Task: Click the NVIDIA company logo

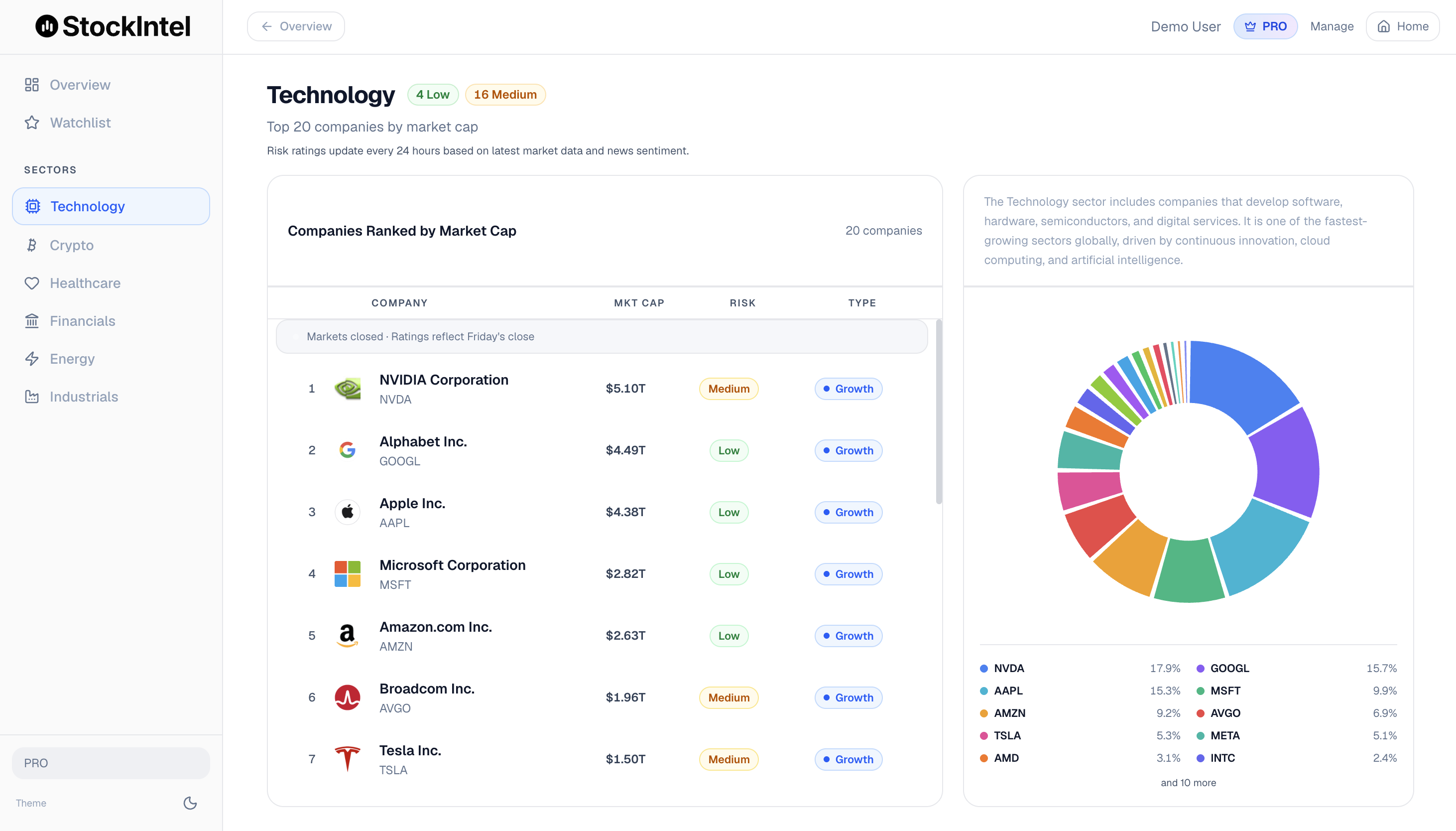Action: [x=347, y=389]
